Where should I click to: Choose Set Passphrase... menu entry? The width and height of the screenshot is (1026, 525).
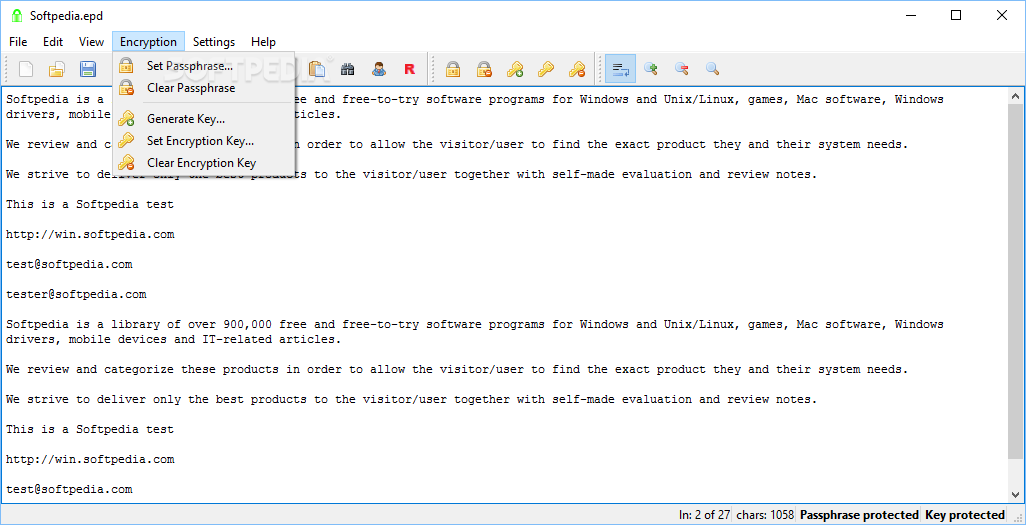[204, 65]
